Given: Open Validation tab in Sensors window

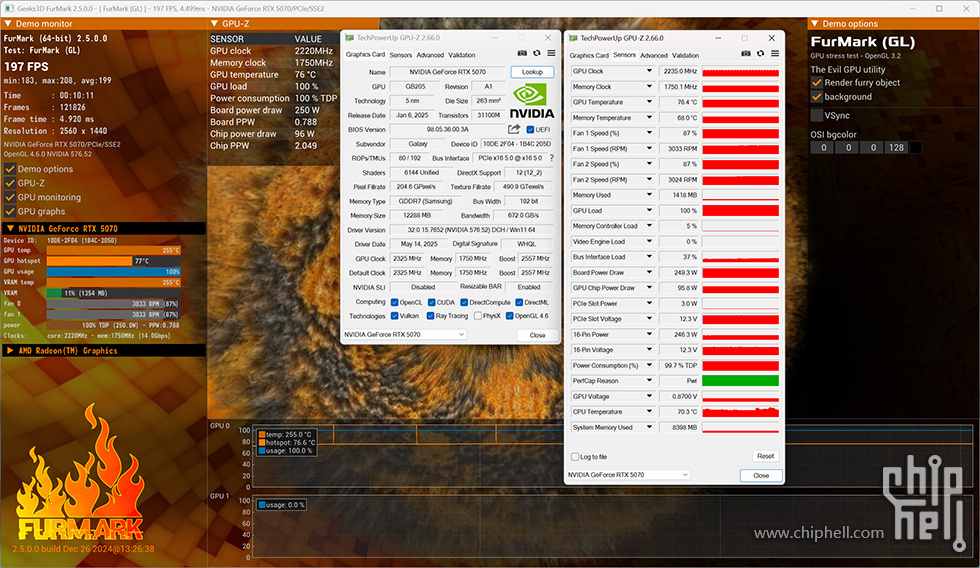Looking at the screenshot, I should click(x=686, y=55).
